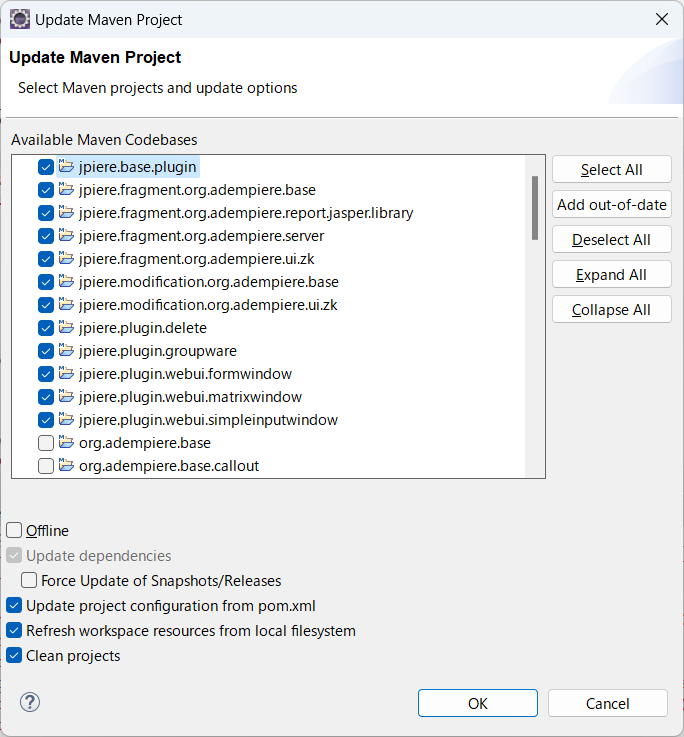
Task: Click the folder icon of jpiere.plugin.delete
Action: (66, 328)
